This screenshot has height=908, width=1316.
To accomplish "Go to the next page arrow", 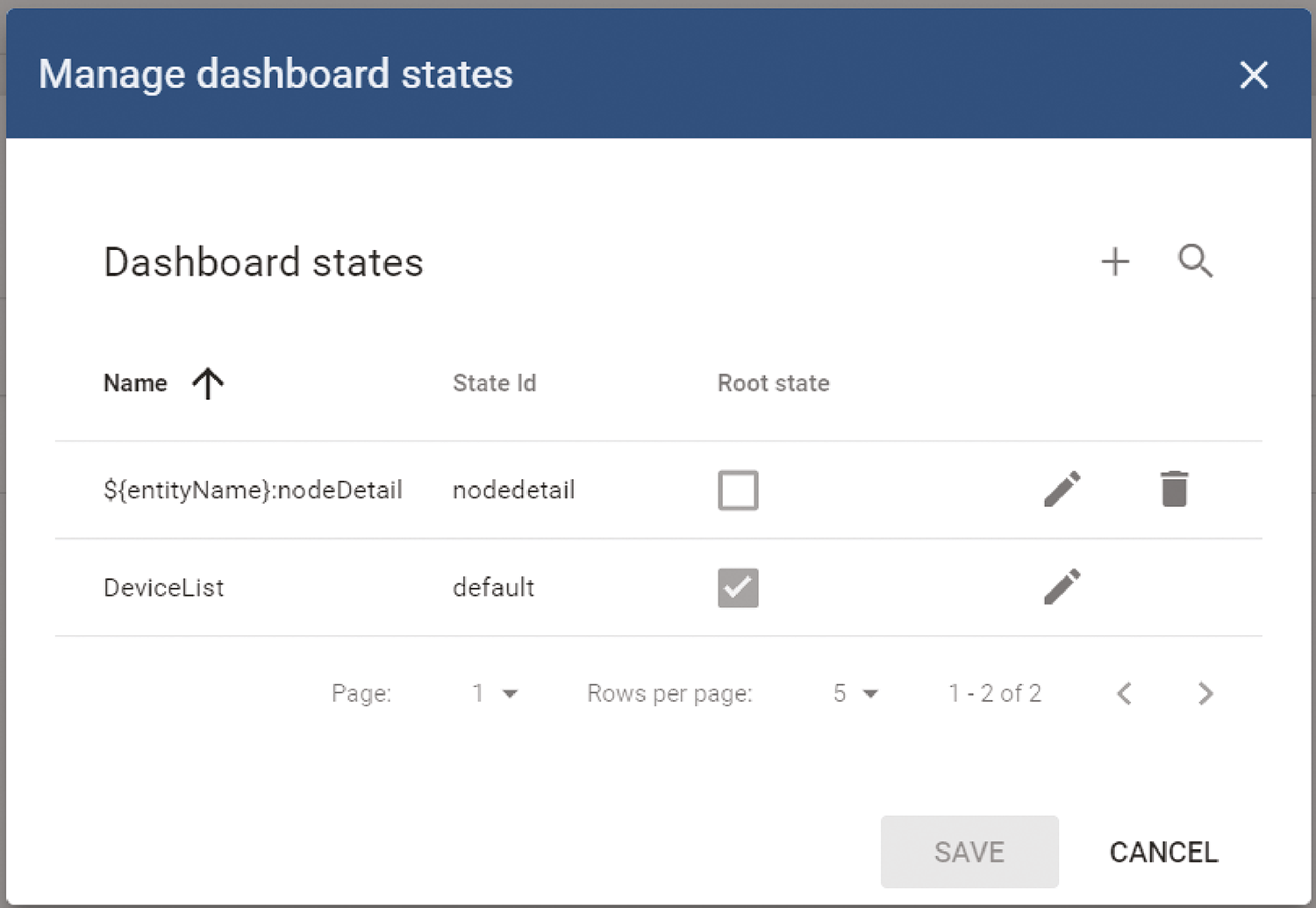I will (1205, 693).
